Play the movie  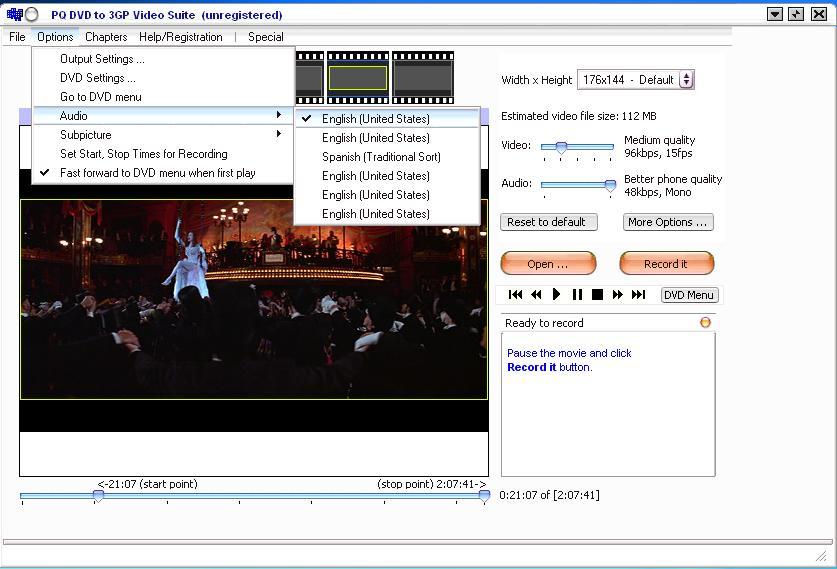coord(556,295)
